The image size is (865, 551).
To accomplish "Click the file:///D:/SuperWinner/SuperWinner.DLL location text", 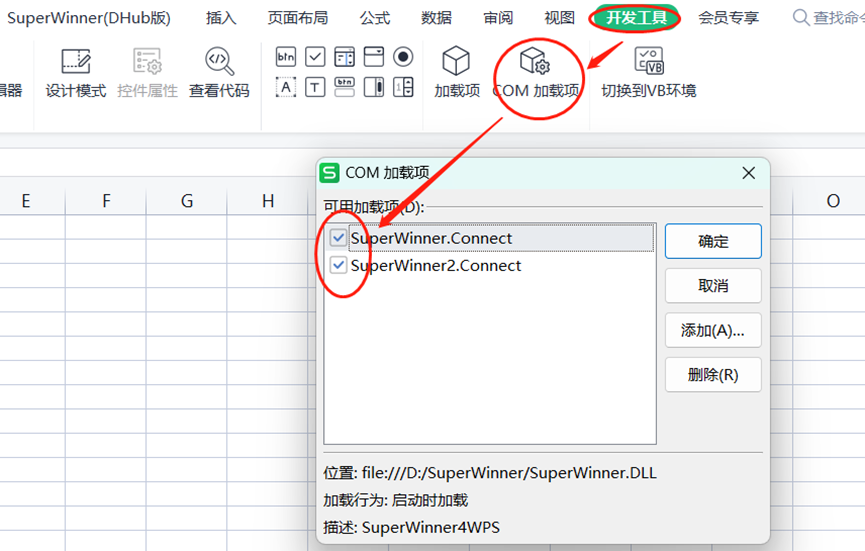I will tap(509, 473).
